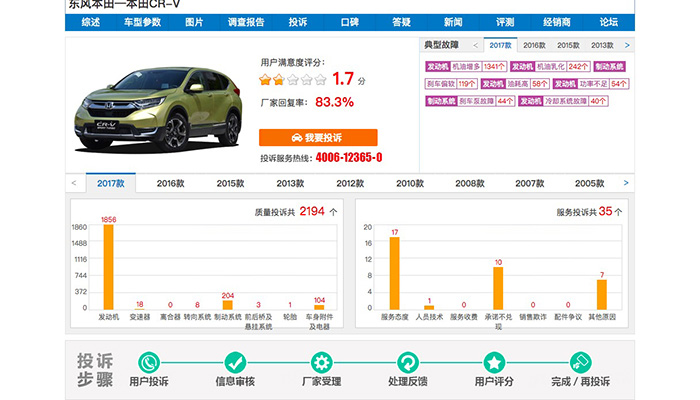The width and height of the screenshot is (700, 400).
Task: Click the 2194 quality complaints total
Action: click(x=312, y=211)
